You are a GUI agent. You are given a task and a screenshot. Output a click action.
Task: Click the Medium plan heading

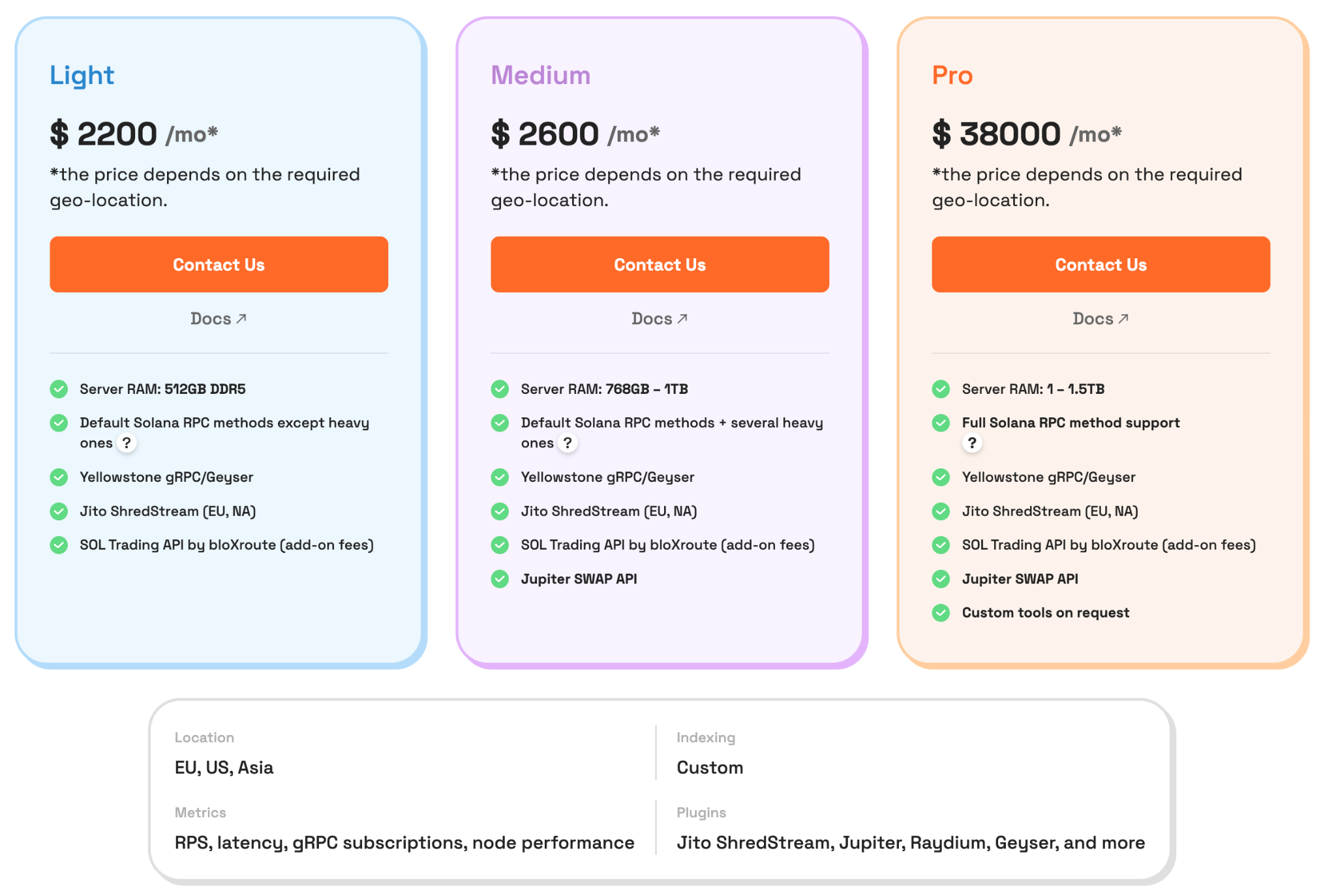point(541,75)
